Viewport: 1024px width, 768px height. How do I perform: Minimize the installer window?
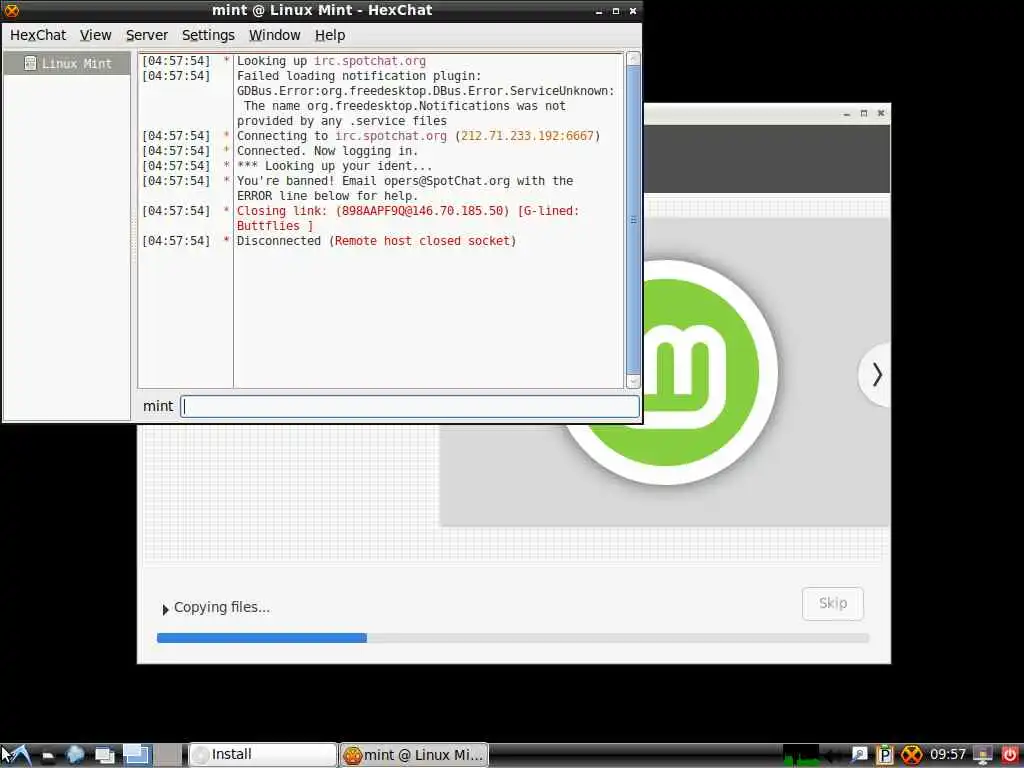point(846,114)
